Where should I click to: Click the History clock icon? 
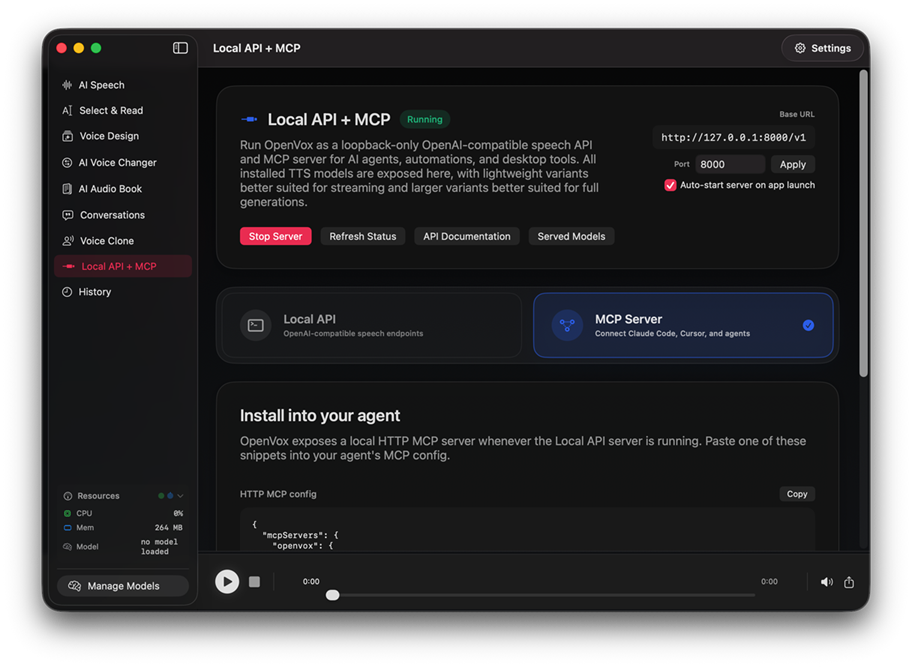coord(67,292)
